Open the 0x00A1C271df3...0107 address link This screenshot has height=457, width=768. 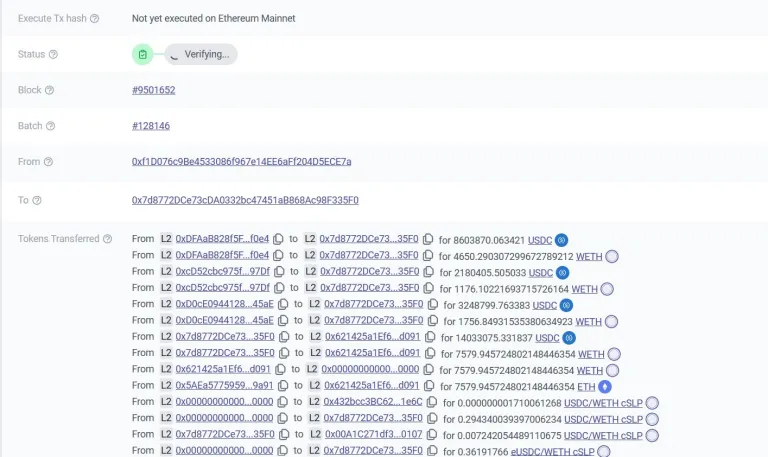coord(373,434)
